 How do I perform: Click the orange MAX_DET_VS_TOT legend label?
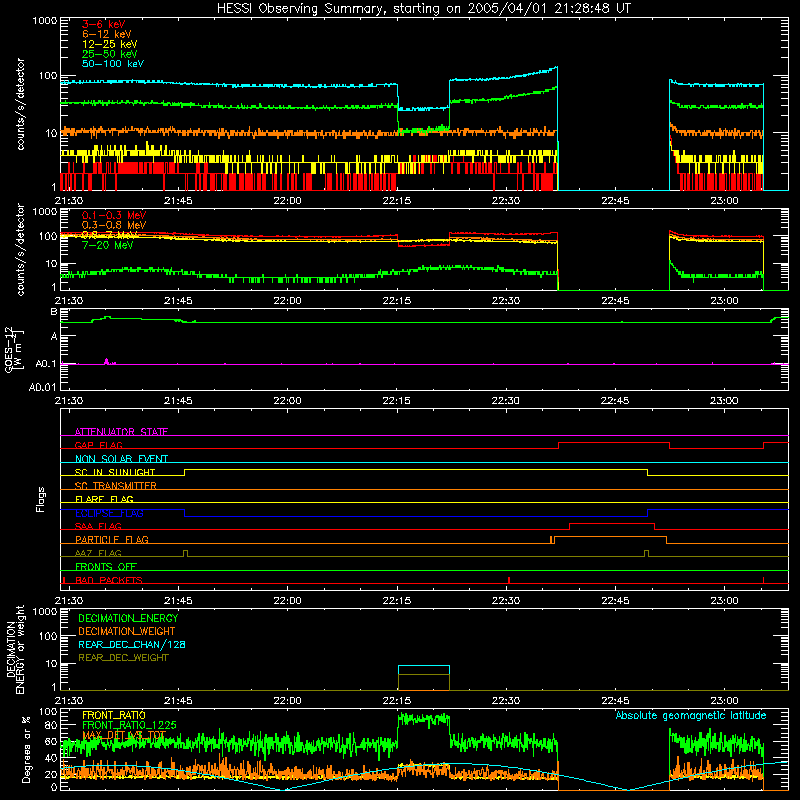pos(124,735)
